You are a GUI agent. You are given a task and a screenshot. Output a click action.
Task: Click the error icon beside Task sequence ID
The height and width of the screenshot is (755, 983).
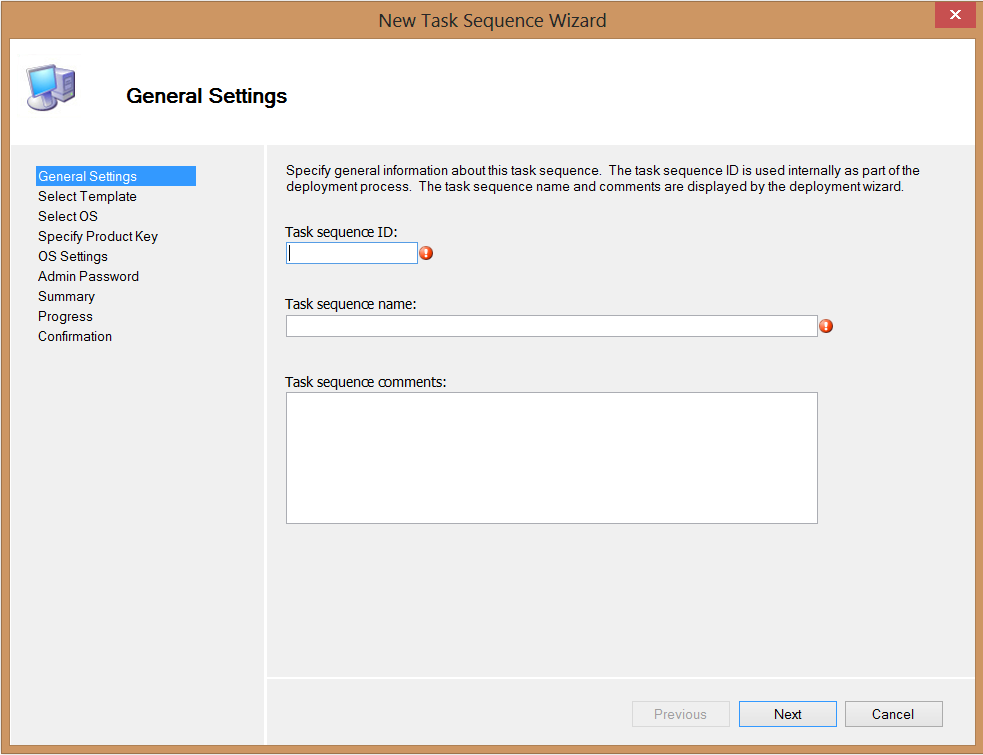click(426, 254)
